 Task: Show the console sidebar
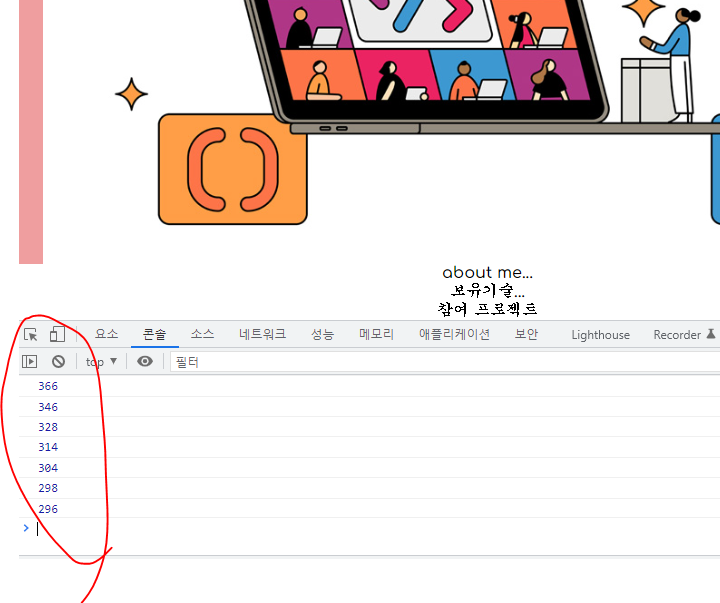[30, 361]
